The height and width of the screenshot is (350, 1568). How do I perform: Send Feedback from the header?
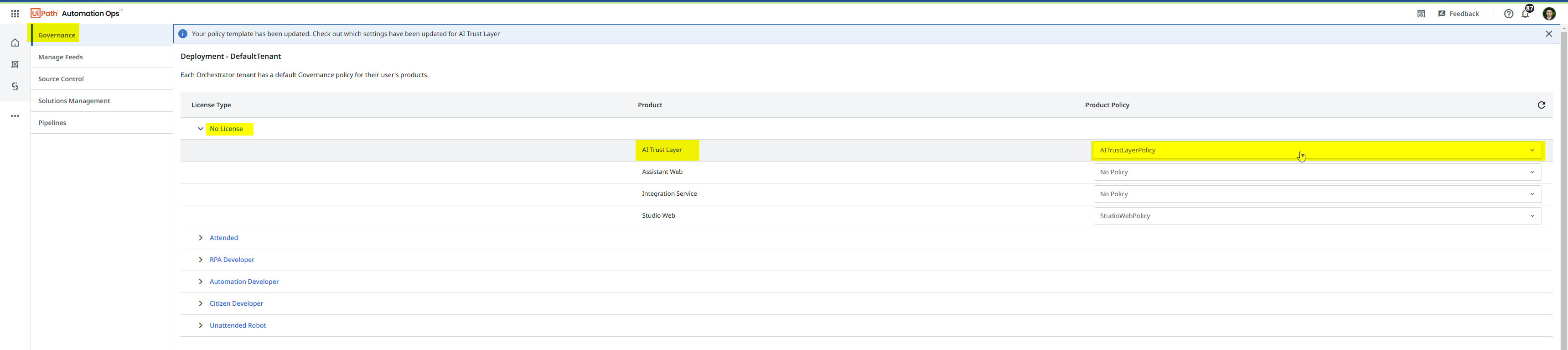coord(1459,13)
